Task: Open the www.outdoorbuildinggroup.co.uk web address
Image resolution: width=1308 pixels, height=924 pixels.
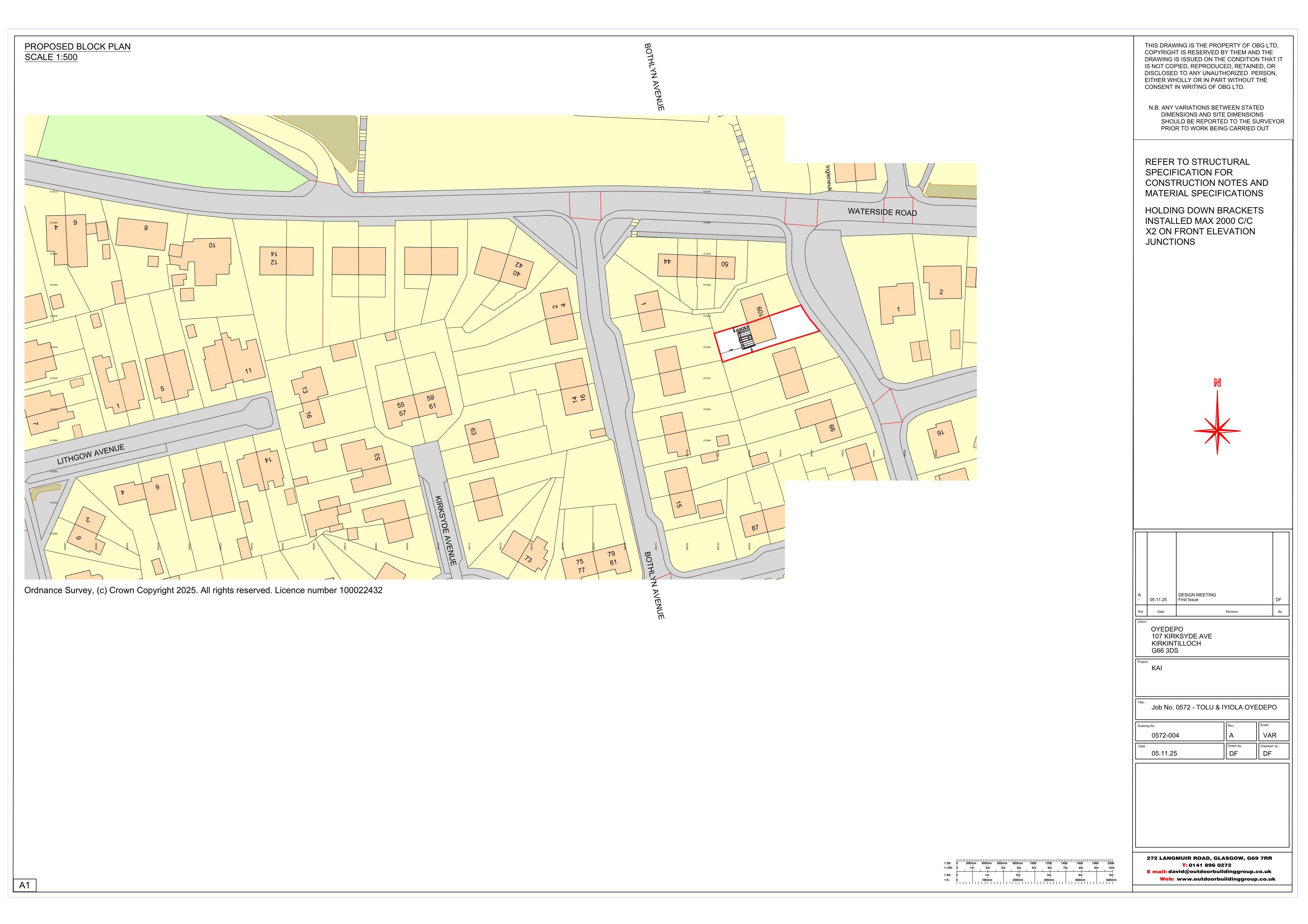Action: pyautogui.click(x=1226, y=879)
